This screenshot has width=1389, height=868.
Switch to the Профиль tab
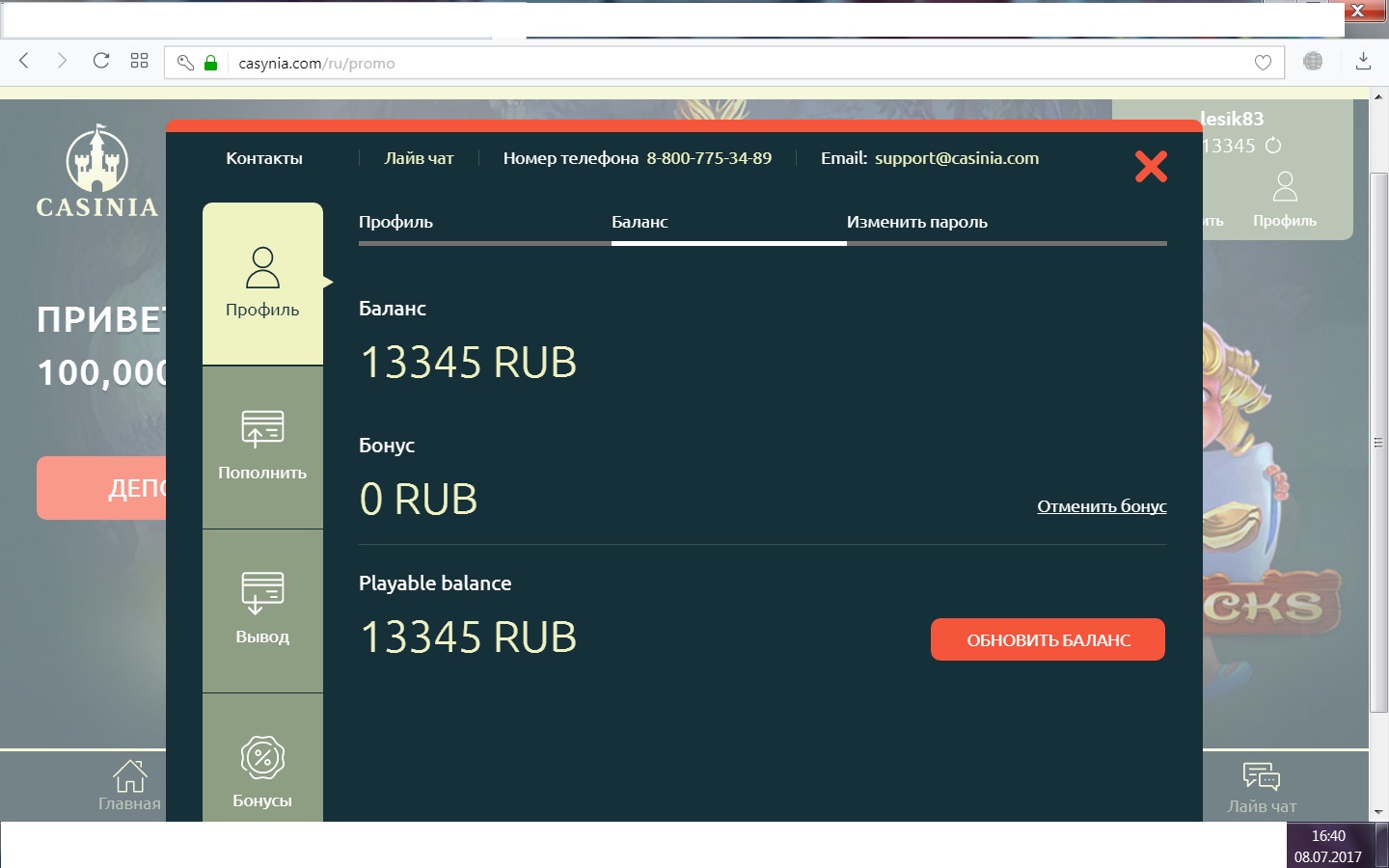pyautogui.click(x=395, y=222)
